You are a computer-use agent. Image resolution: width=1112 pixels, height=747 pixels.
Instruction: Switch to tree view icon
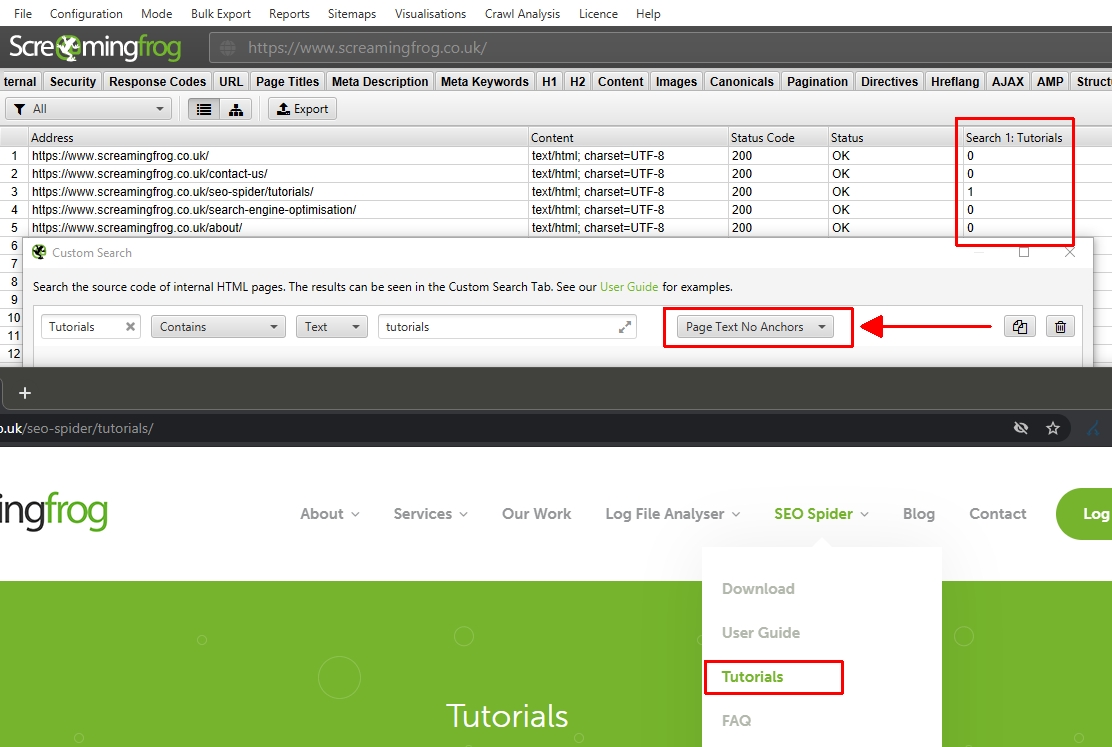[x=236, y=109]
